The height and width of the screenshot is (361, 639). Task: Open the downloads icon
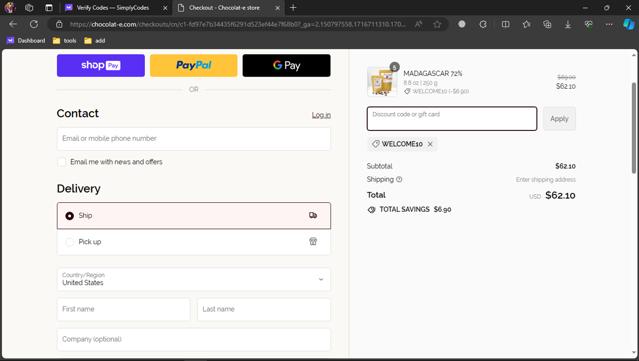tap(568, 24)
